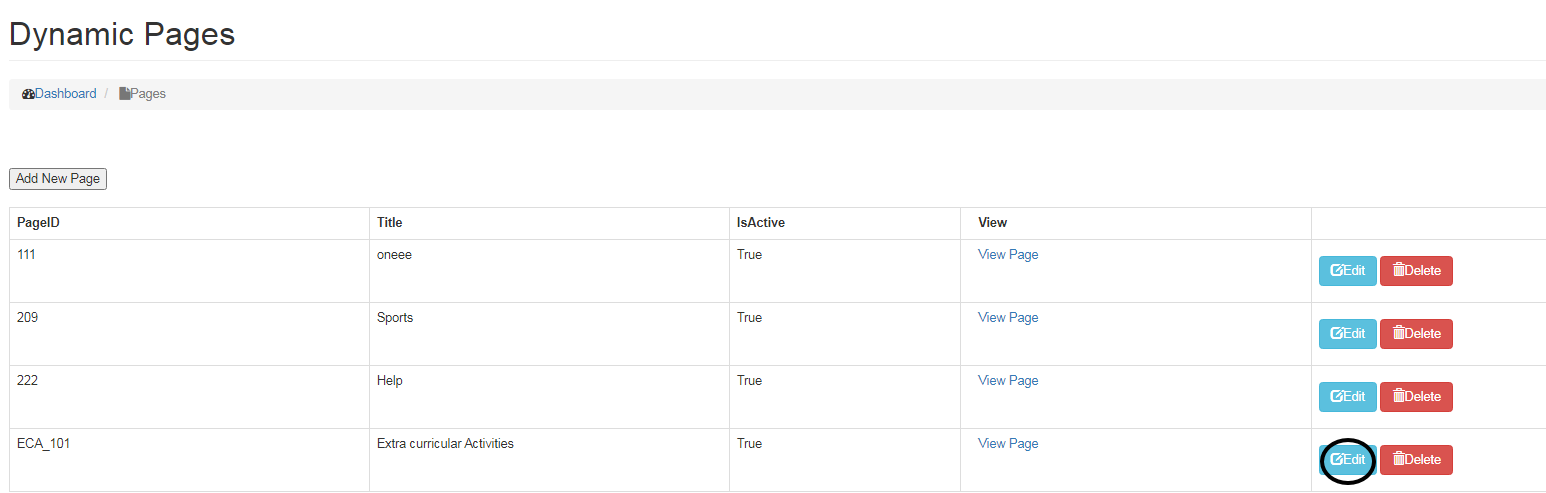1546x493 pixels.
Task: Delete the Sports page
Action: tap(1416, 334)
